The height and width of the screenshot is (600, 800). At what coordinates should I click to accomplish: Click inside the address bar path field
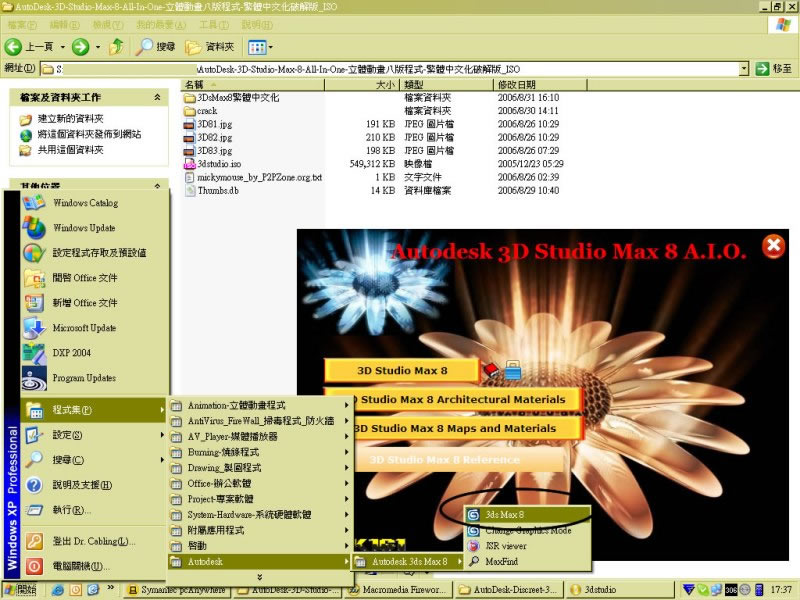(390, 69)
